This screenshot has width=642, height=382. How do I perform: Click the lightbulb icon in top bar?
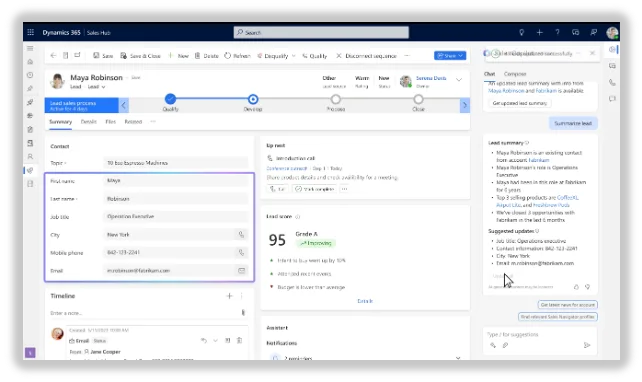(x=521, y=32)
